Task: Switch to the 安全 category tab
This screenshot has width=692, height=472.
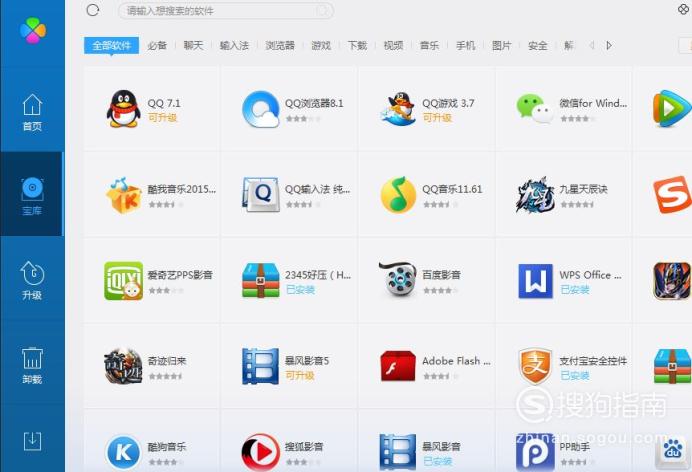Action: click(x=538, y=45)
